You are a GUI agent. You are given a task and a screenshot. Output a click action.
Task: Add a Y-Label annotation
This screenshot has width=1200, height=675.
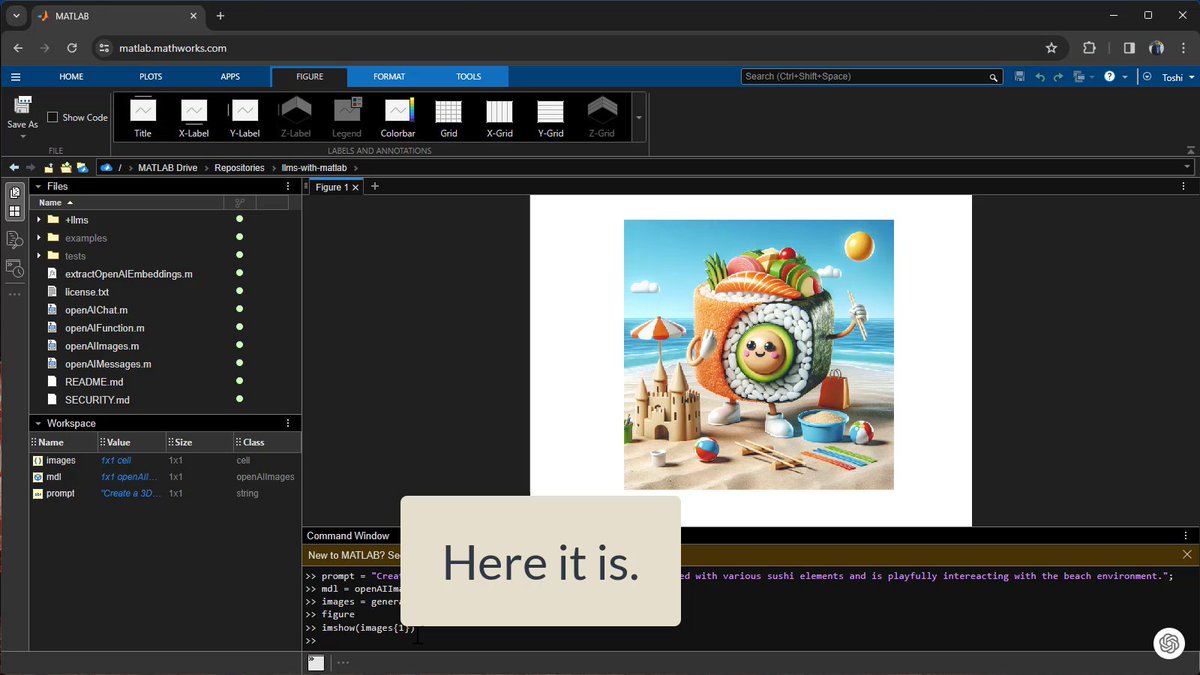[x=245, y=118]
